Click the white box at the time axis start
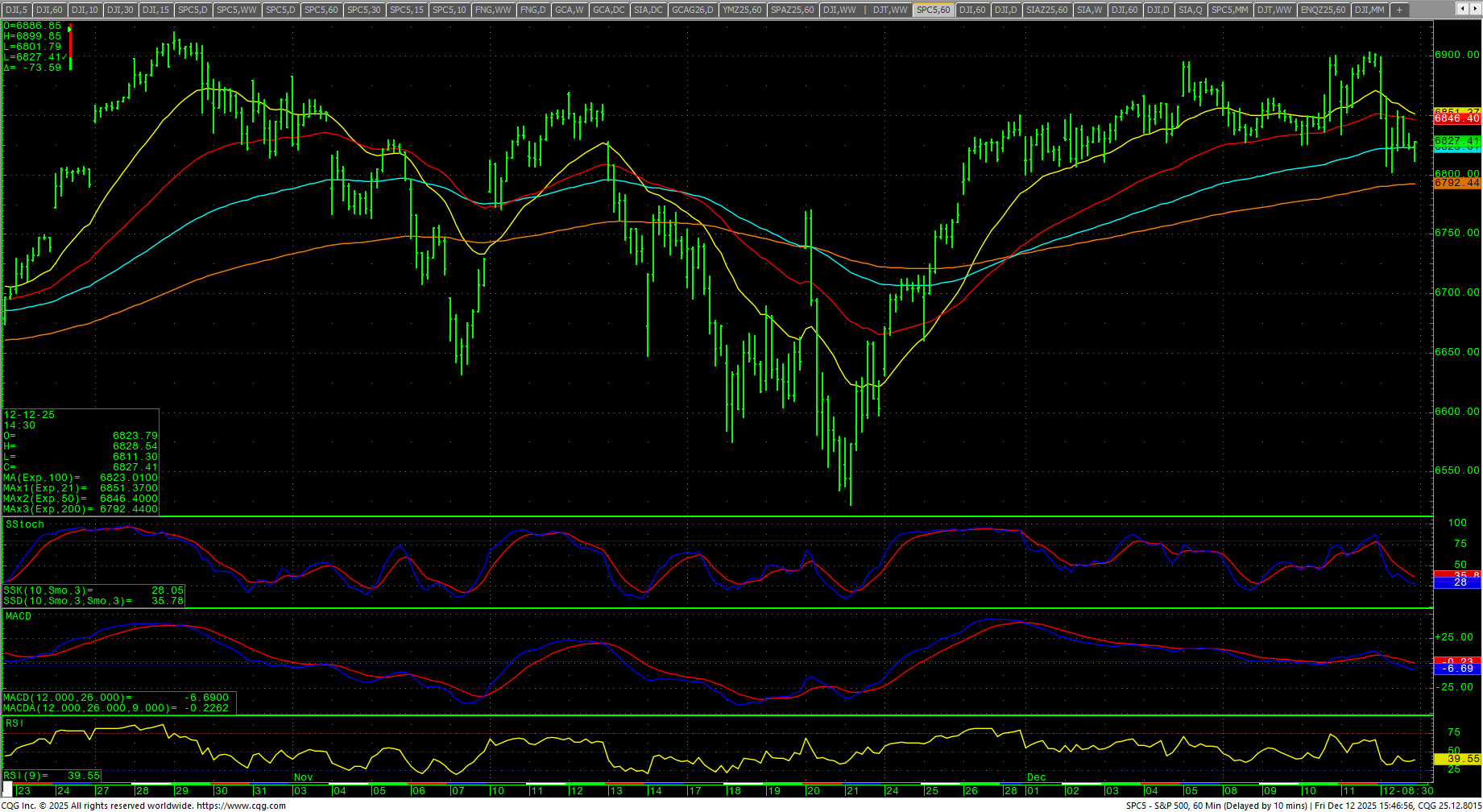 tap(8, 790)
